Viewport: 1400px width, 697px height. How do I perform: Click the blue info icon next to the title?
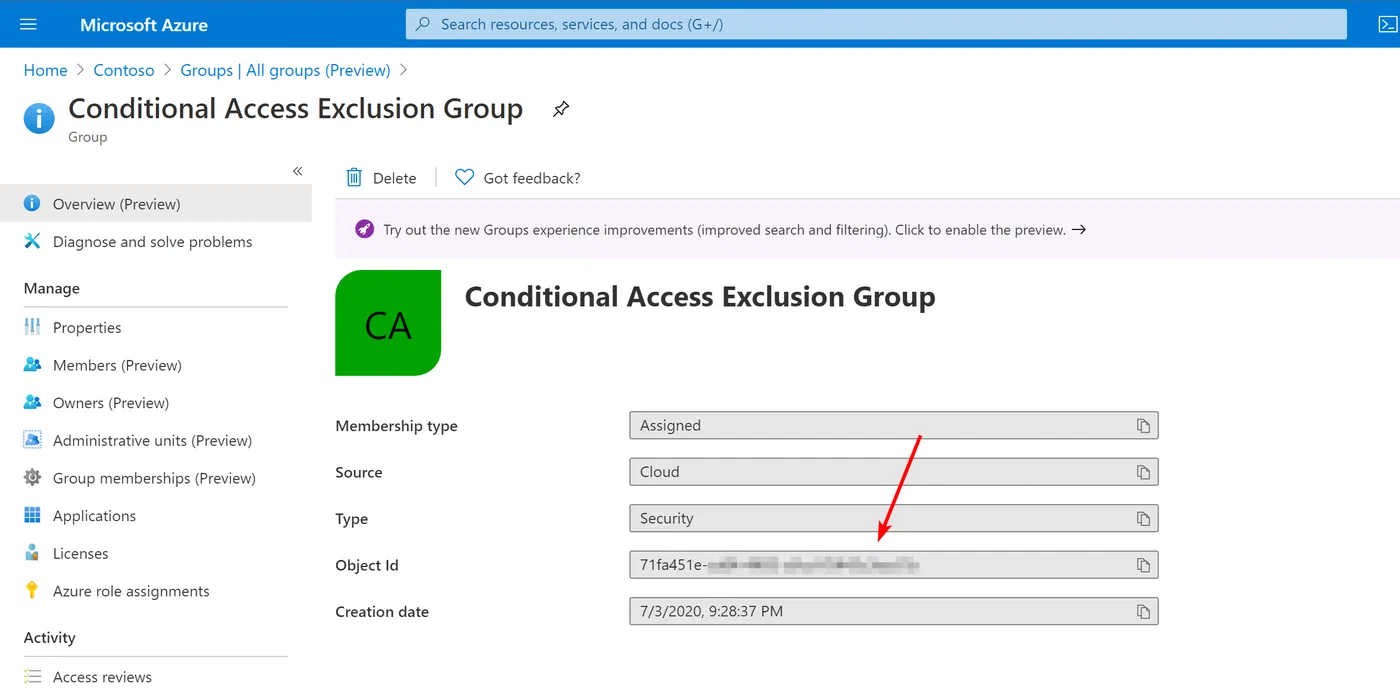tap(39, 118)
